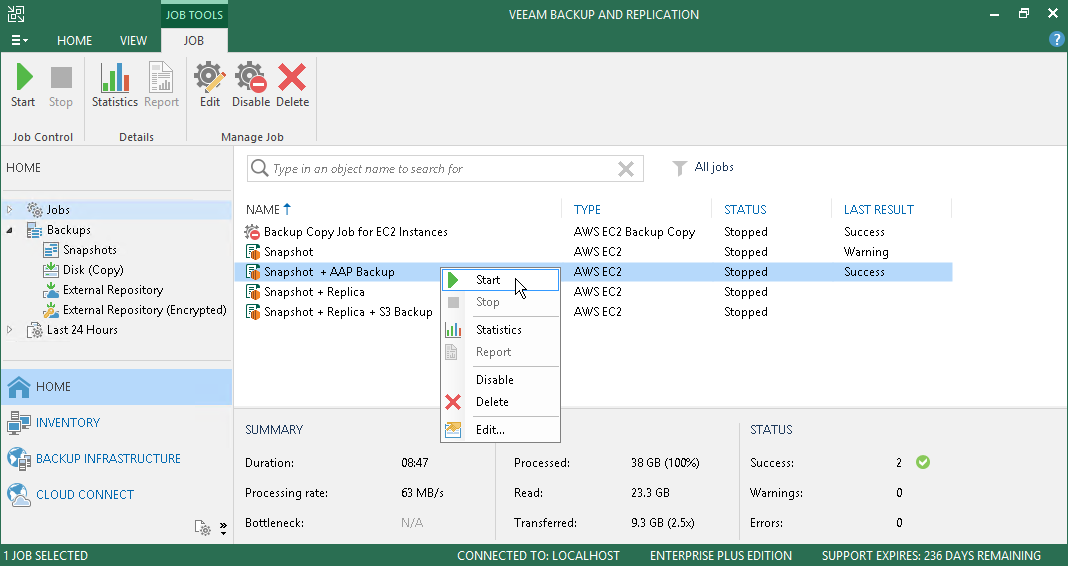Click the Disable icon in Manage Job
Viewport: 1068px width, 566px height.
(251, 77)
